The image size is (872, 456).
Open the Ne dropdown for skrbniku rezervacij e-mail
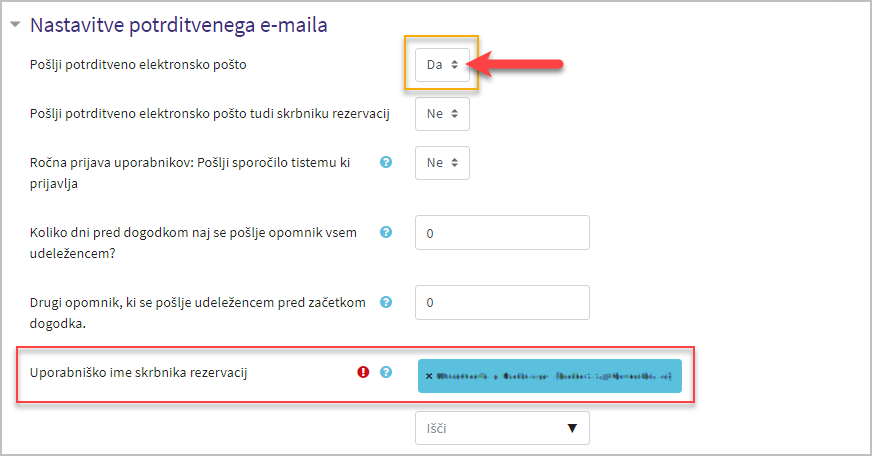coord(442,113)
